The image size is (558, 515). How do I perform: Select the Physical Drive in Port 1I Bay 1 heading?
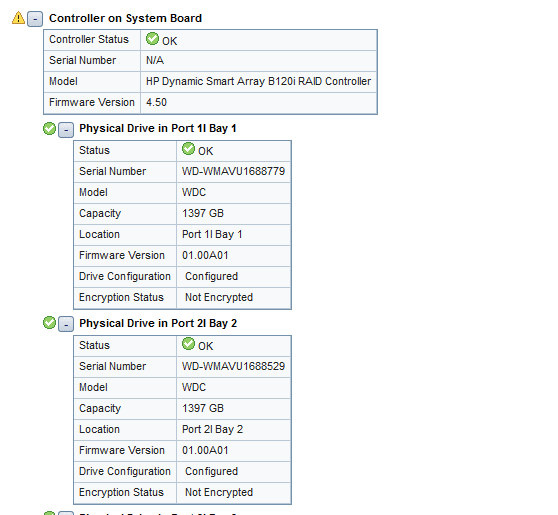click(158, 128)
